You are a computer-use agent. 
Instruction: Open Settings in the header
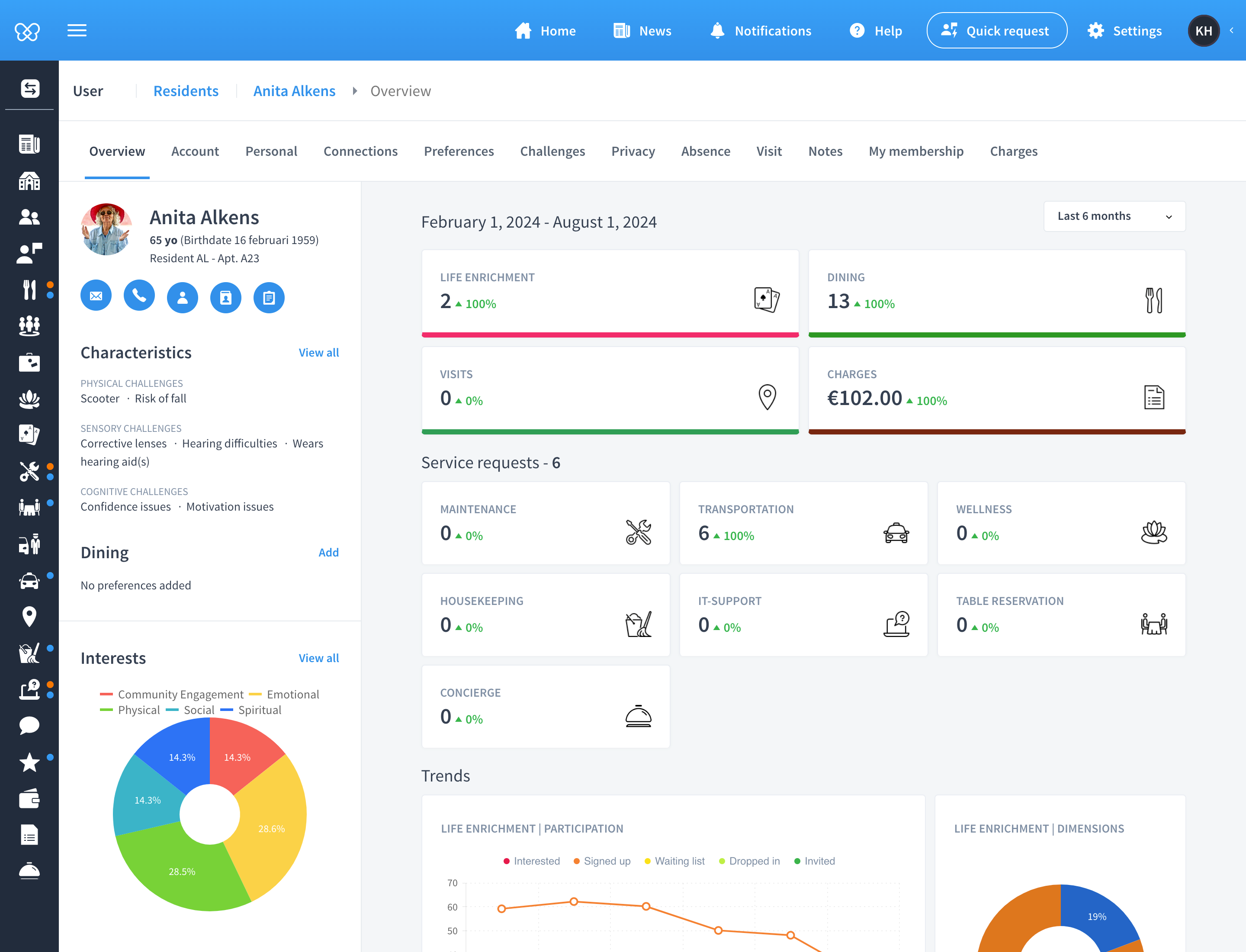pyautogui.click(x=1124, y=31)
